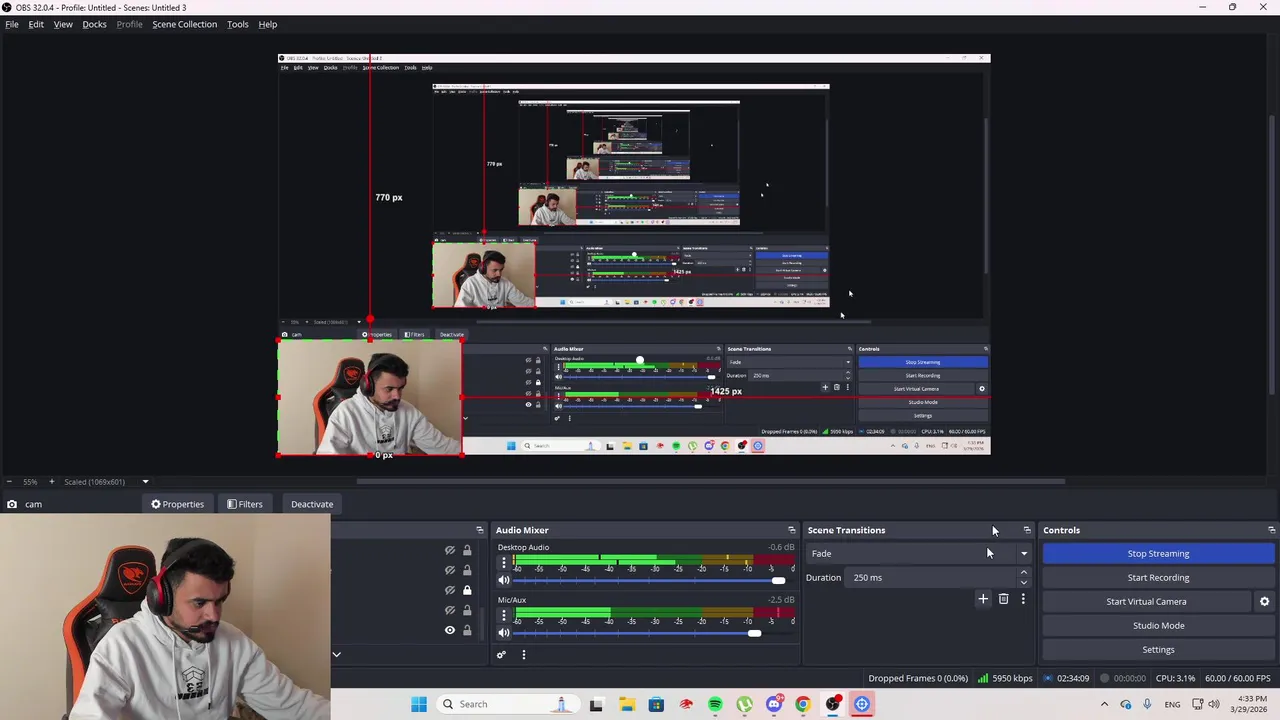Open the Fade transition dropdown
Viewport: 1280px width, 720px height.
point(919,553)
